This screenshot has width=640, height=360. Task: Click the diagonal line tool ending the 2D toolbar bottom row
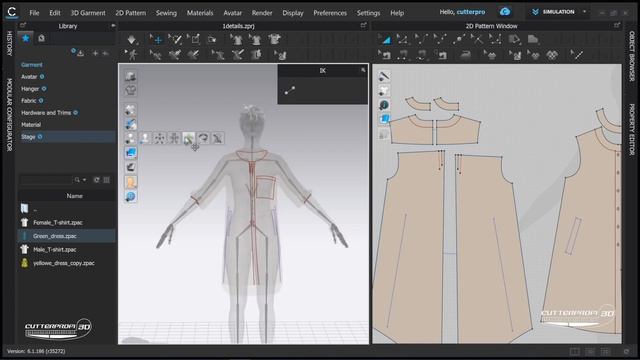point(576,55)
